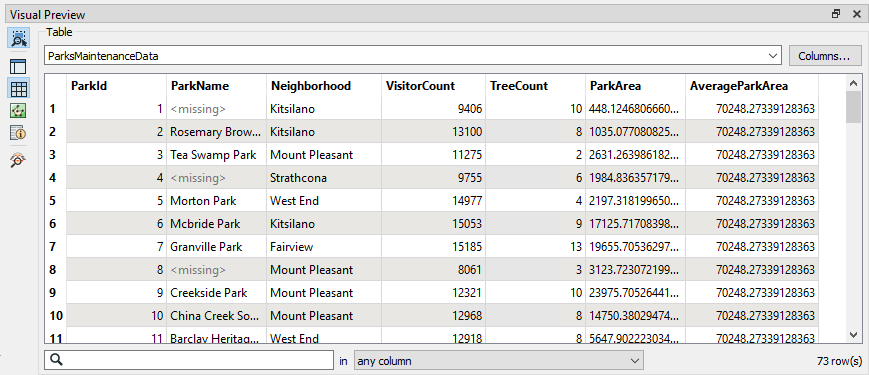Show the feature information panel icon
This screenshot has height=375, width=869.
pos(18,133)
